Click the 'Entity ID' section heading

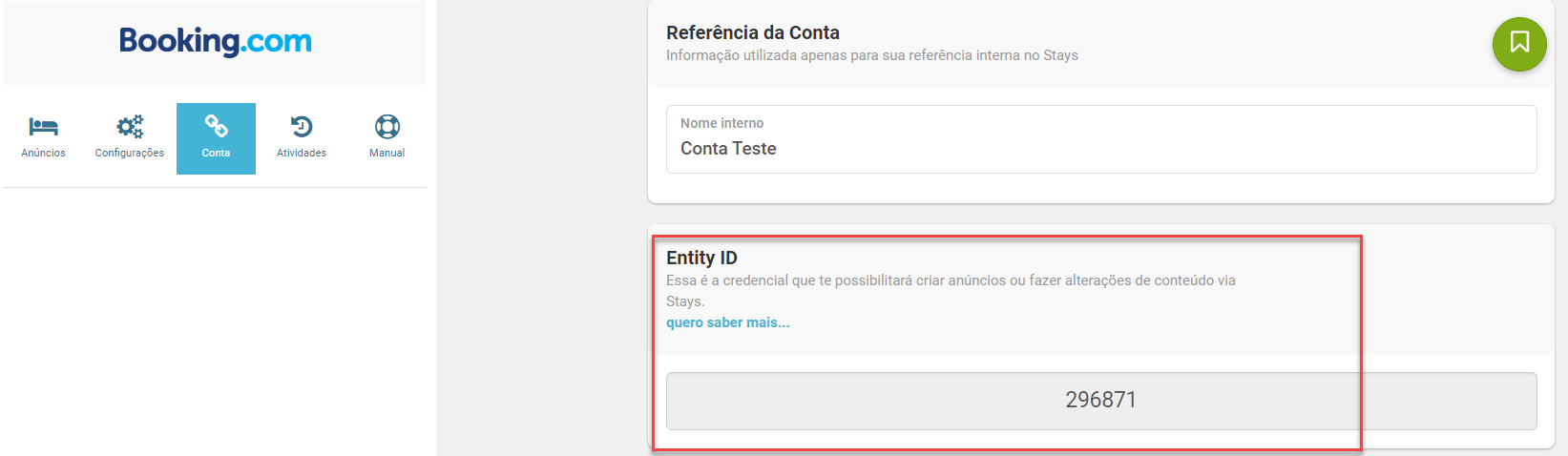point(701,258)
